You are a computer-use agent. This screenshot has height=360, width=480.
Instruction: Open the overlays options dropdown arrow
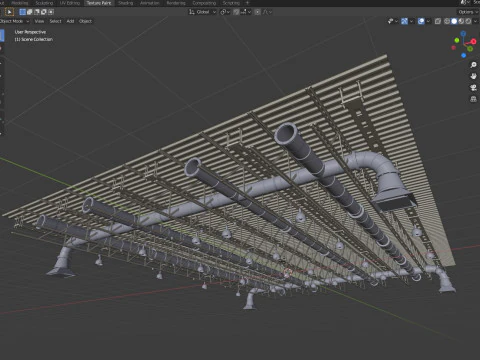(428, 21)
